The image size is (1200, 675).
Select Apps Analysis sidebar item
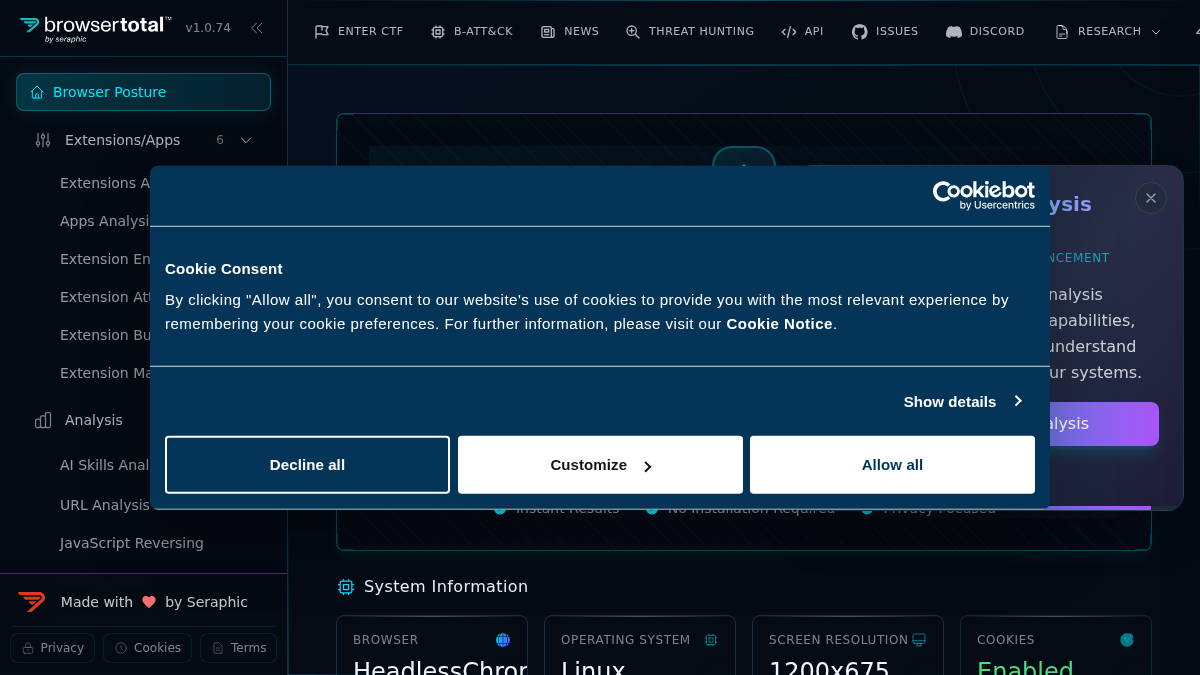click(x=105, y=221)
